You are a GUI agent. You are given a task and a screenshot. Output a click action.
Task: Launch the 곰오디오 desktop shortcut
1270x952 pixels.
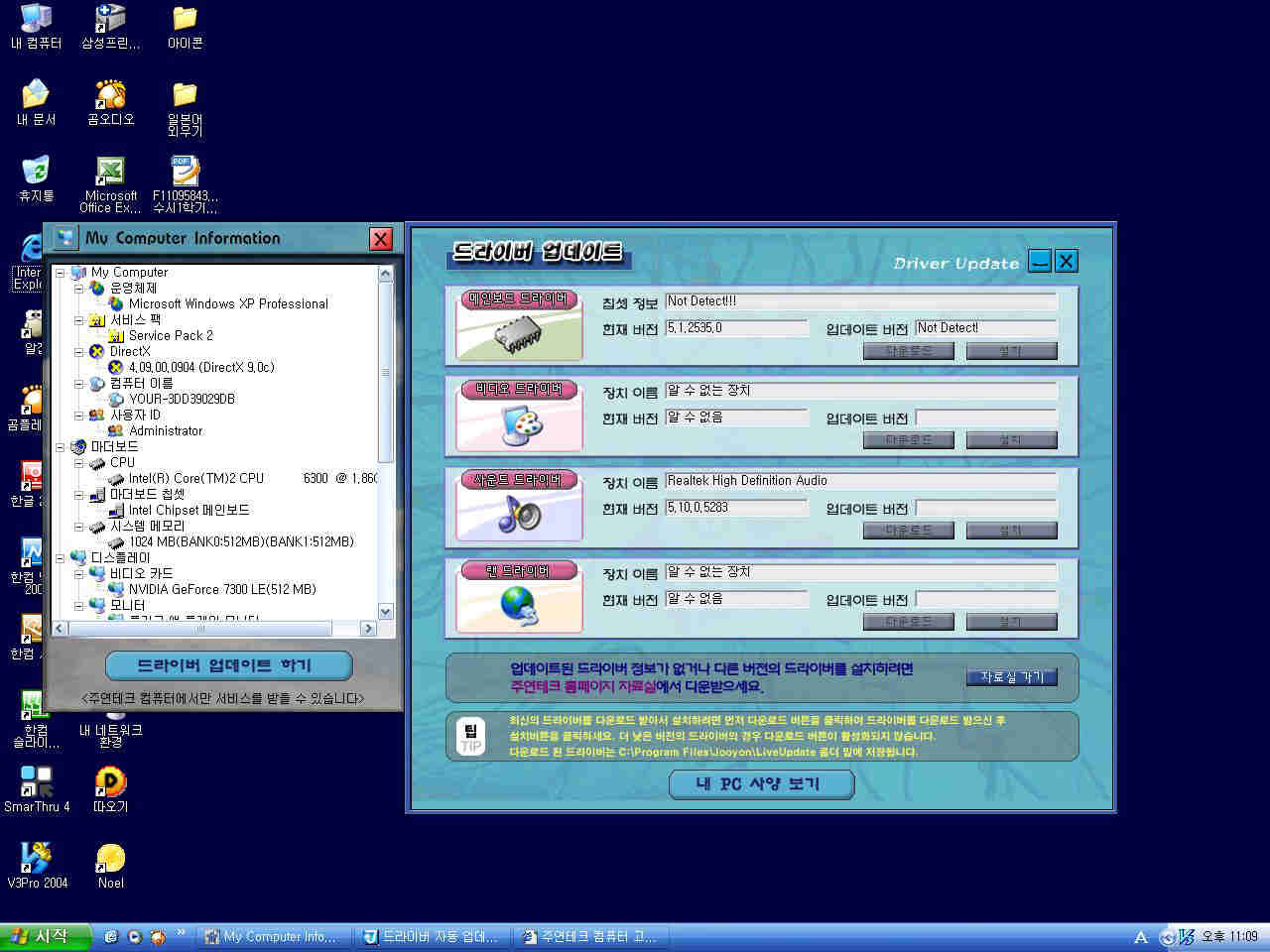click(x=110, y=102)
